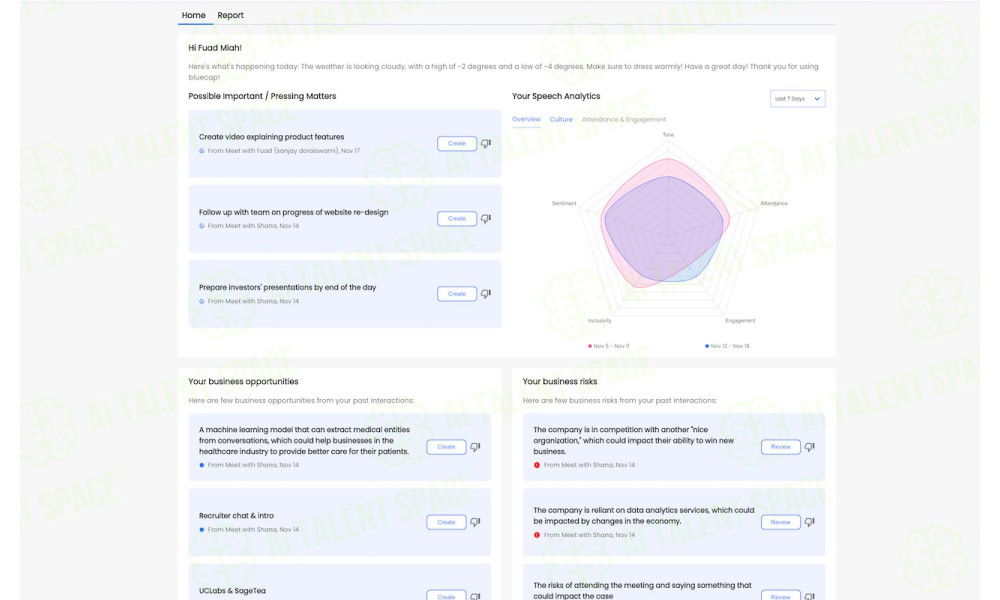This screenshot has height=600, width=1000.
Task: Thumbs down the competition risk item
Action: click(x=810, y=447)
